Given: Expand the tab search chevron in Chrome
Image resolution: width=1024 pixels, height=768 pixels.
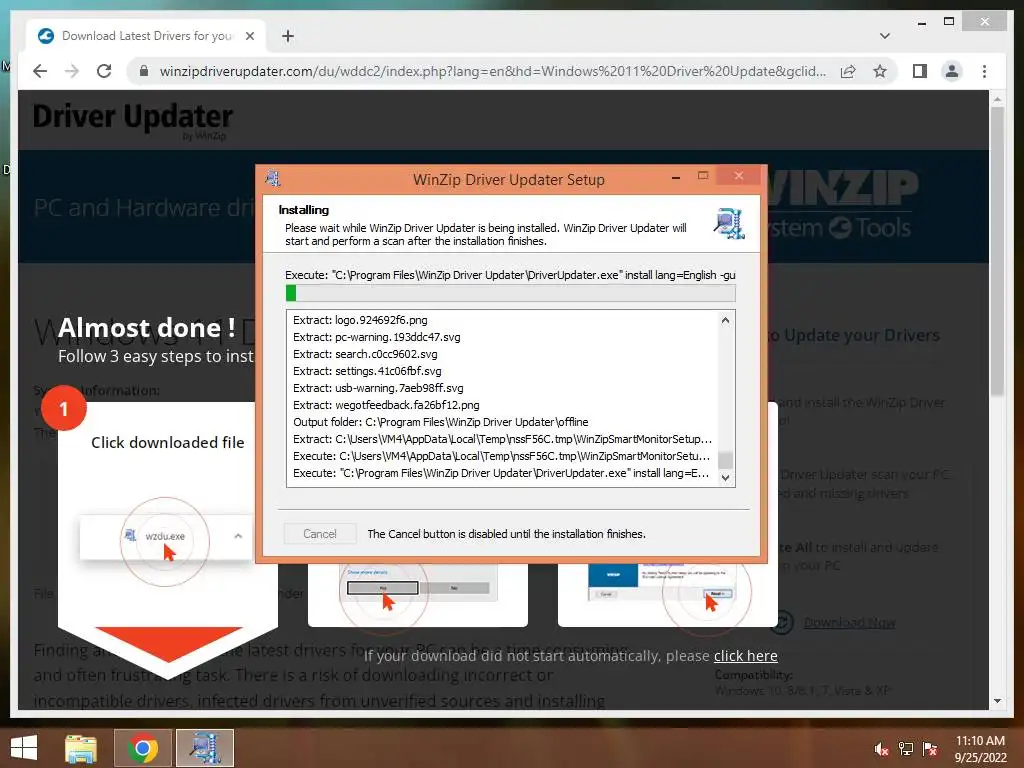Looking at the screenshot, I should pyautogui.click(x=885, y=36).
